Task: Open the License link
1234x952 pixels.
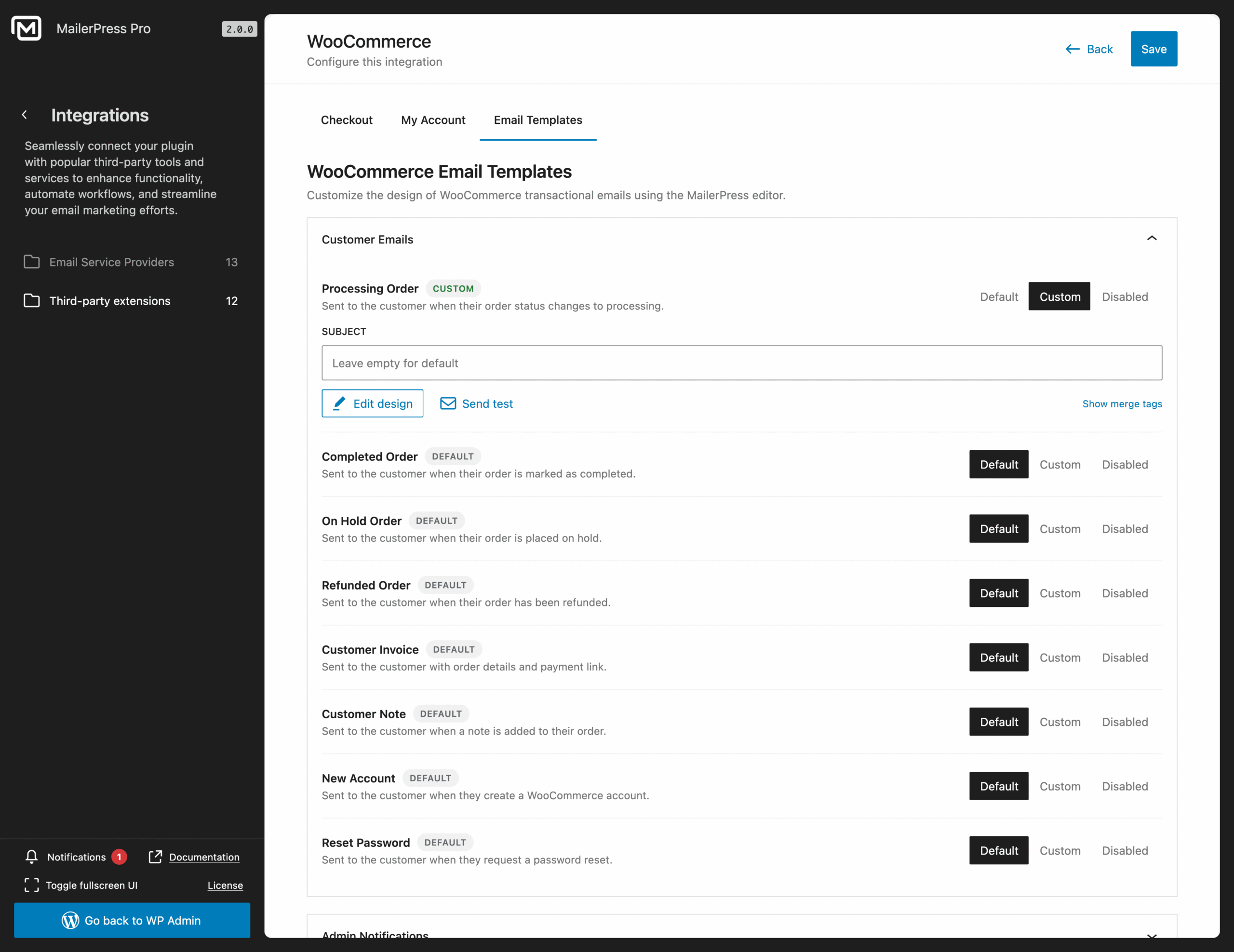Action: pos(225,885)
